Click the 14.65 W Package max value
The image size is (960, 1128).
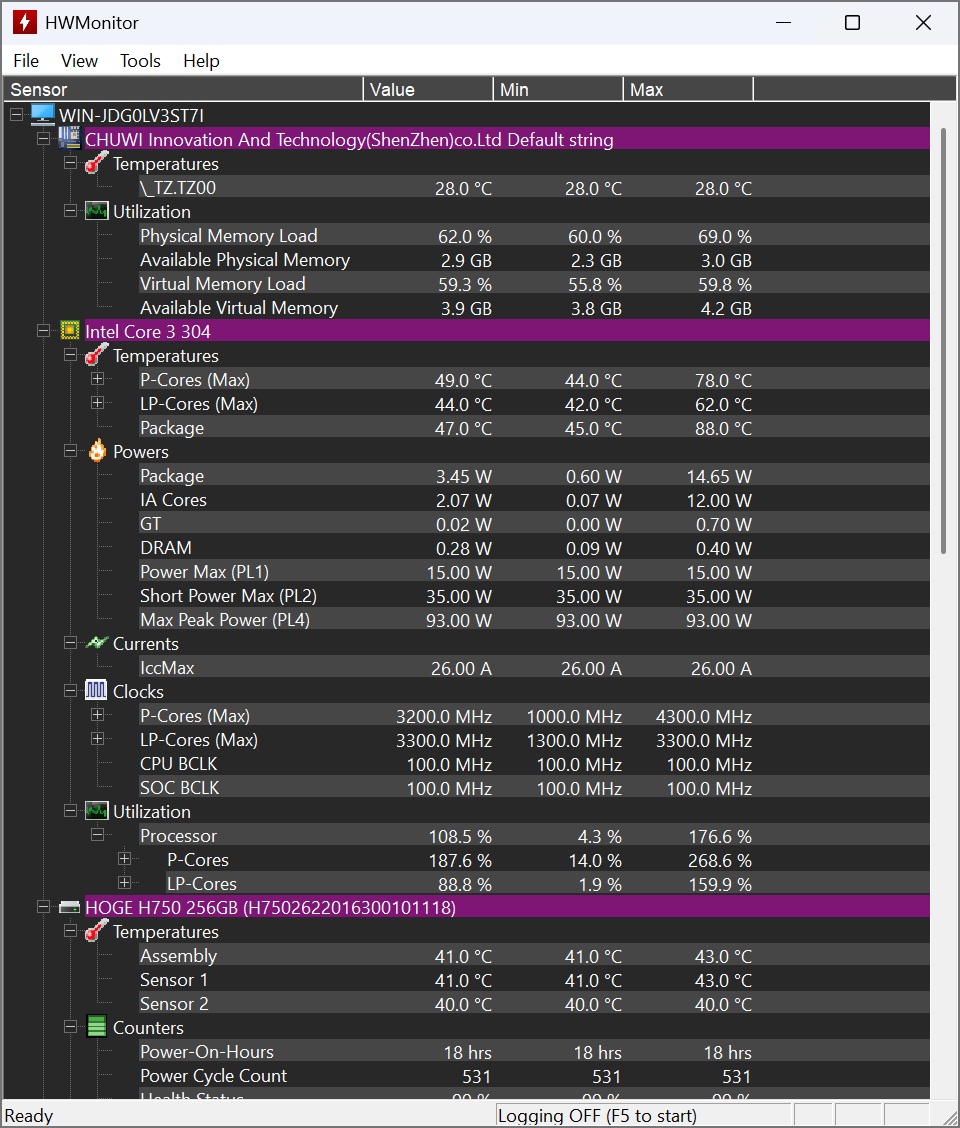719,476
